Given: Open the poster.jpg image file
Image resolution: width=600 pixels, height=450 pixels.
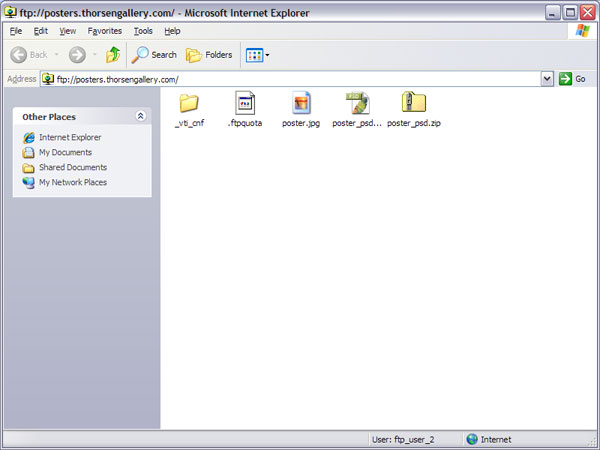Looking at the screenshot, I should pos(301,103).
